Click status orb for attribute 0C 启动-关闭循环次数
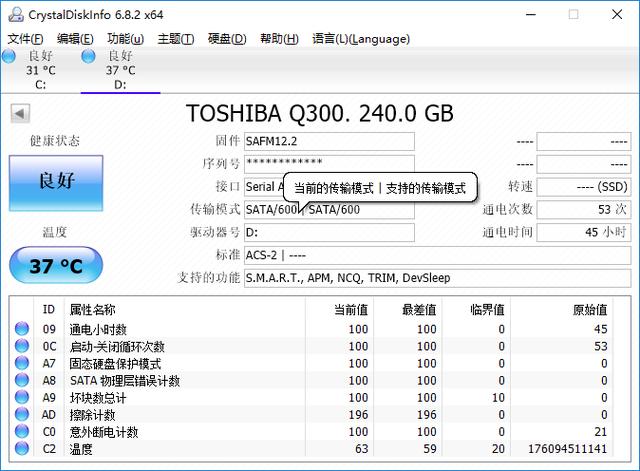The height and width of the screenshot is (471, 640). point(22,346)
